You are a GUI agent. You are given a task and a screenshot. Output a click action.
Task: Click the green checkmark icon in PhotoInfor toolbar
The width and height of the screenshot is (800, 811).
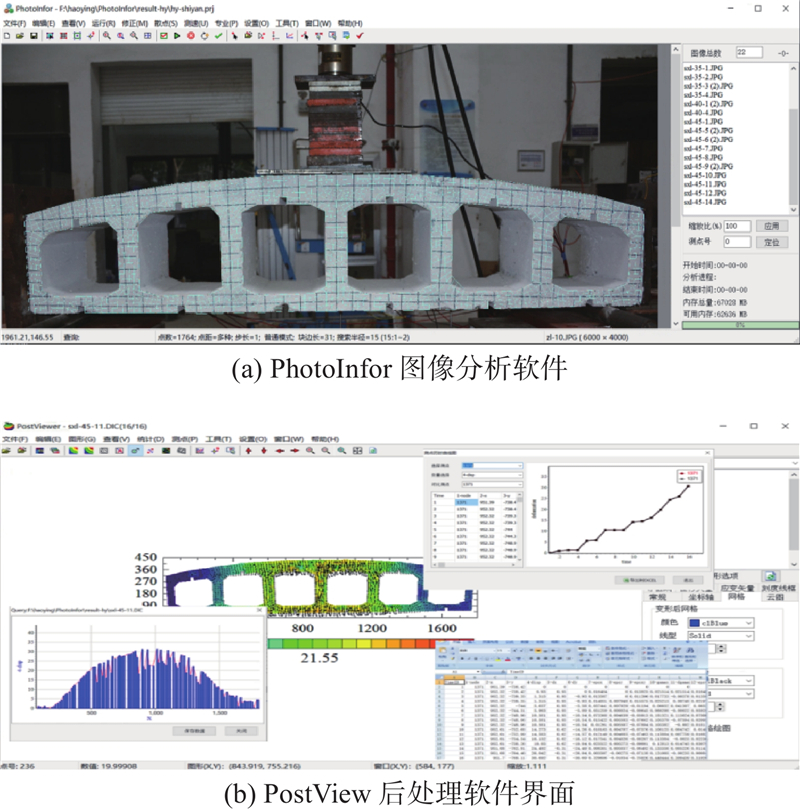[218, 36]
